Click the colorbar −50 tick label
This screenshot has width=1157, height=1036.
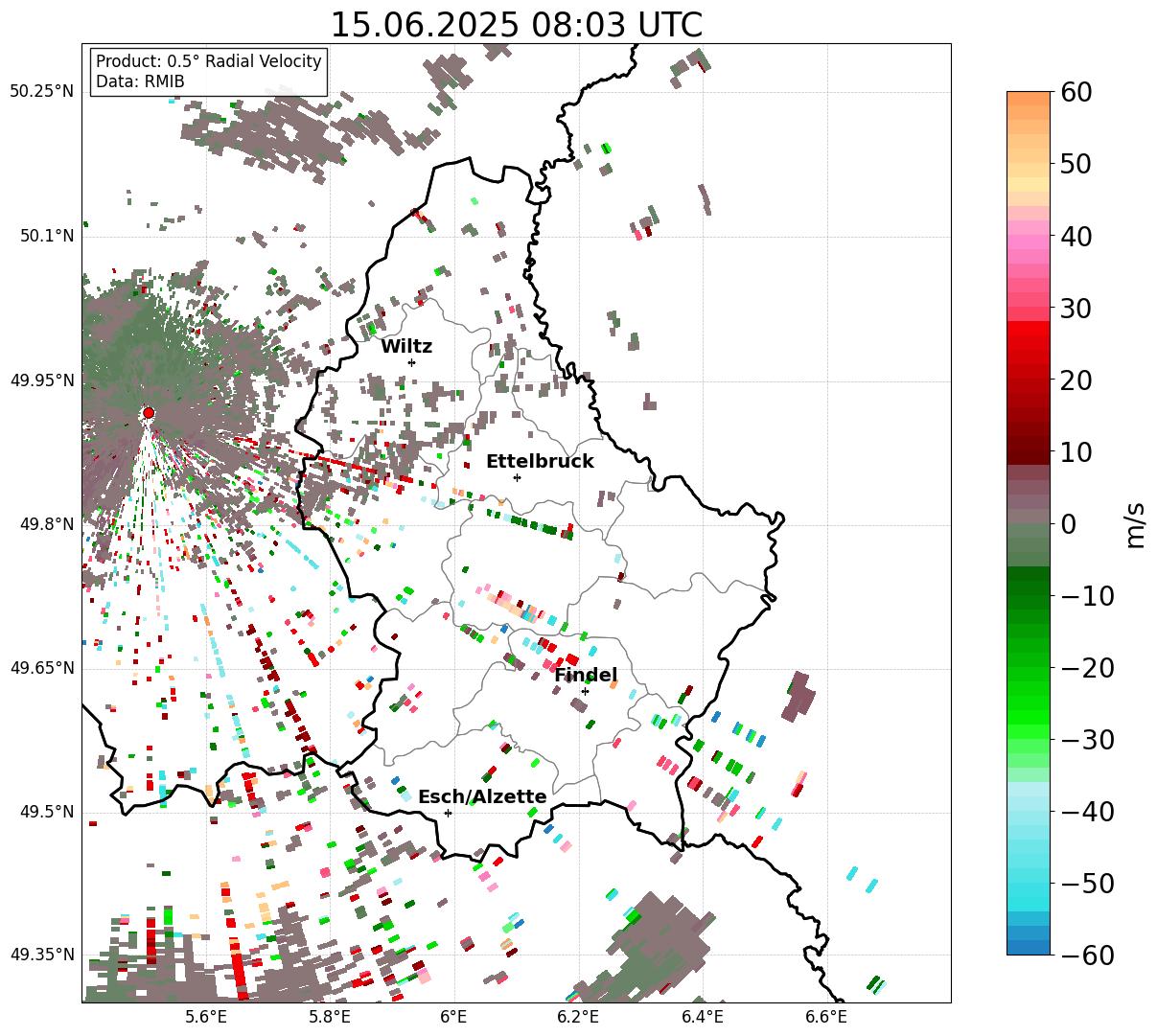click(1087, 884)
